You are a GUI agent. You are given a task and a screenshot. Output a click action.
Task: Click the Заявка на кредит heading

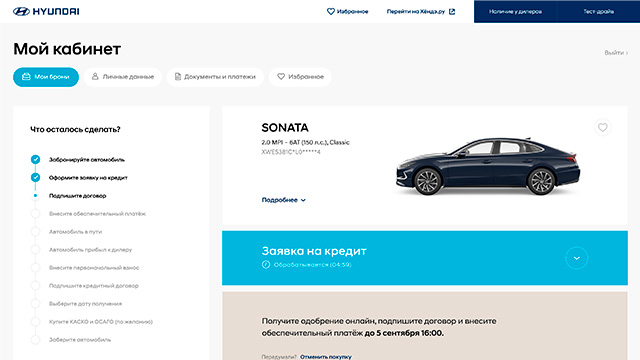click(314, 251)
